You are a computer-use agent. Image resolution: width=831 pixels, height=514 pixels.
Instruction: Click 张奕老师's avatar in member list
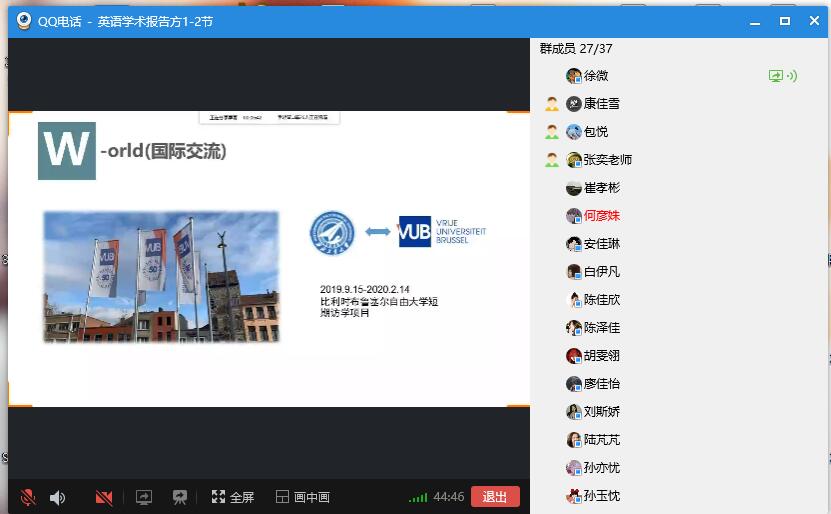click(574, 160)
